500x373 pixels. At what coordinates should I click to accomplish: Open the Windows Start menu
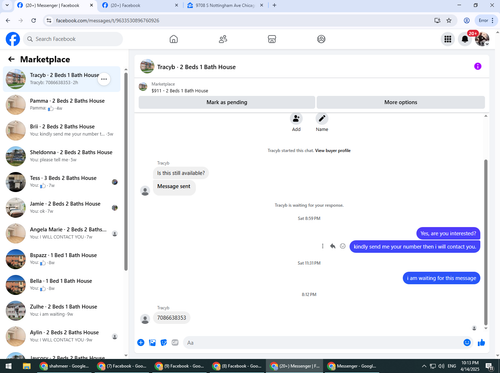pos(9,366)
